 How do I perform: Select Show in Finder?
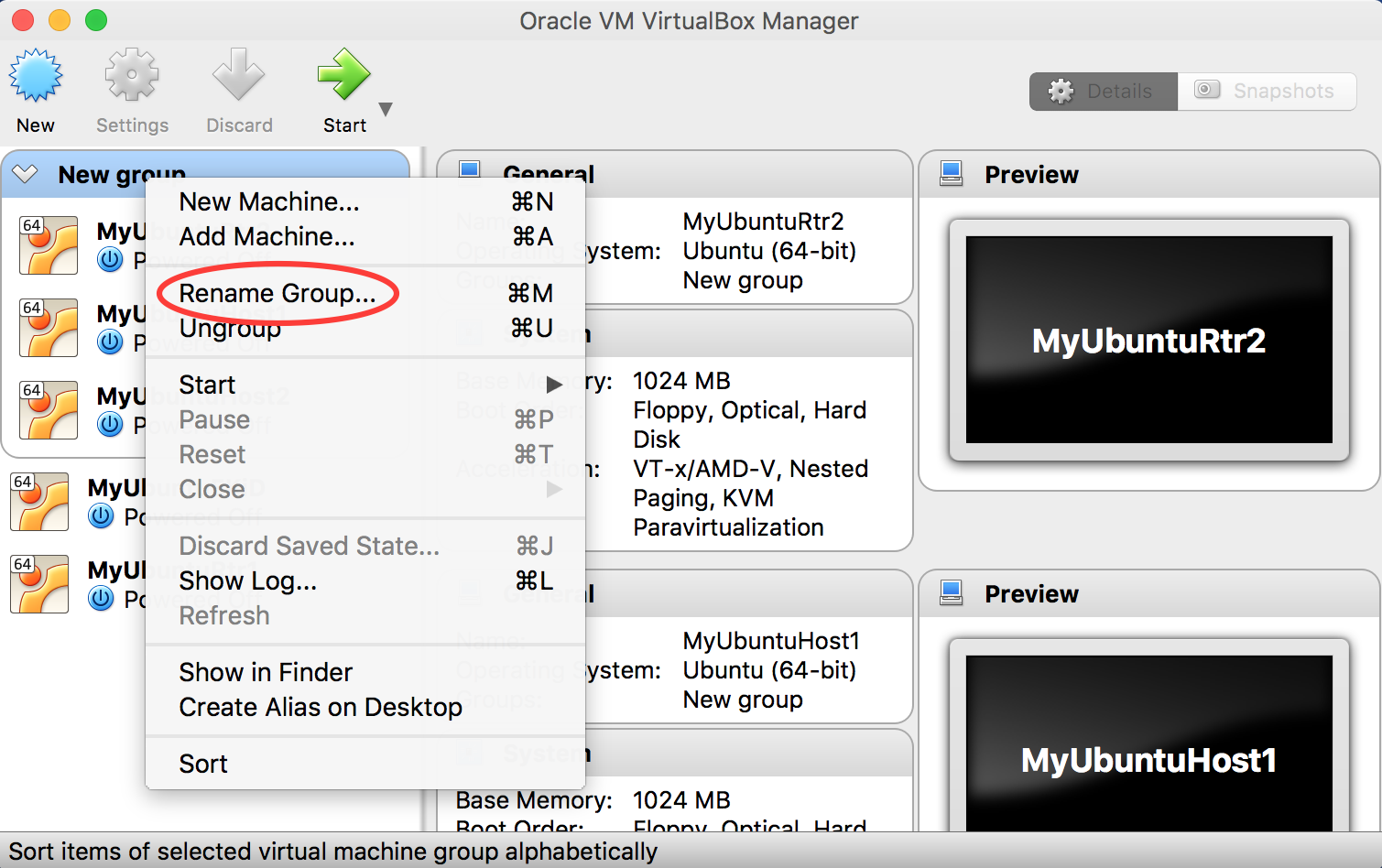265,671
